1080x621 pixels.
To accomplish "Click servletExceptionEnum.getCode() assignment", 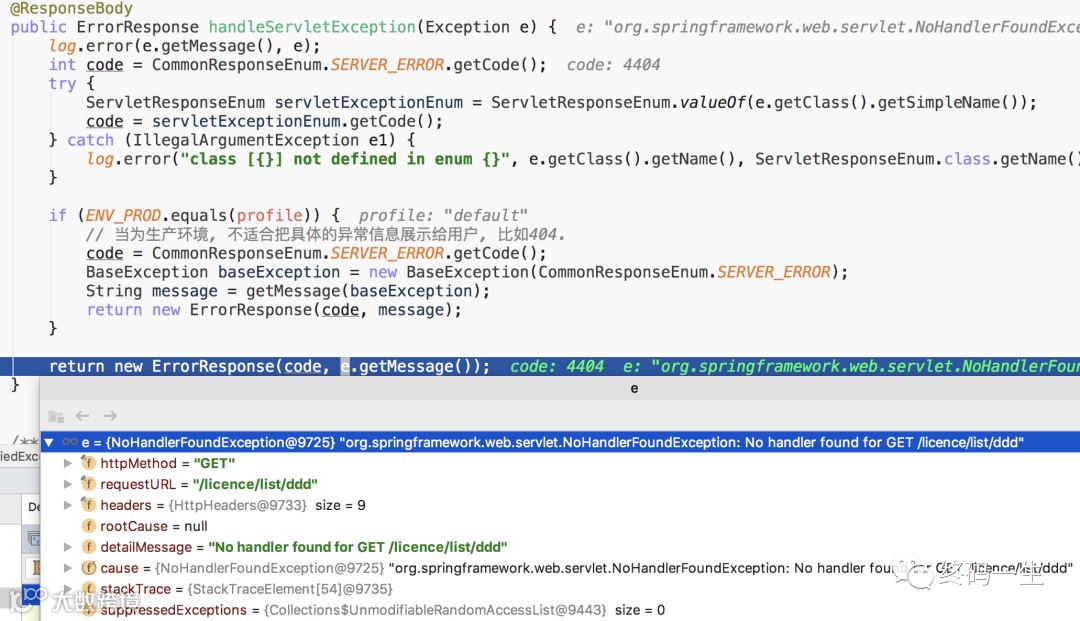I will [x=264, y=121].
